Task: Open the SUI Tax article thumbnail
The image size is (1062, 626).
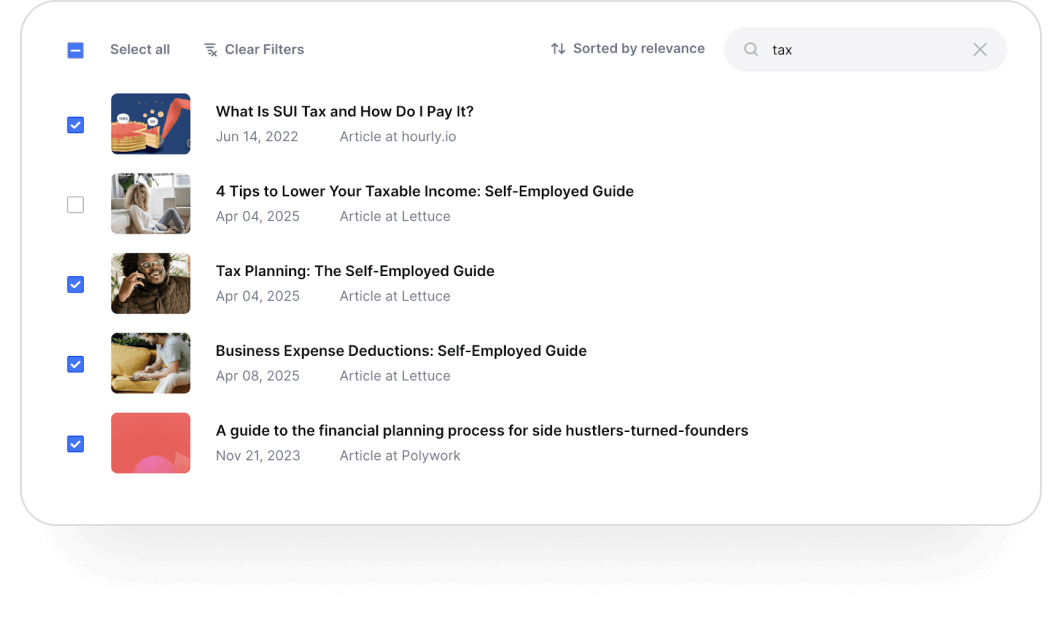Action: point(150,124)
